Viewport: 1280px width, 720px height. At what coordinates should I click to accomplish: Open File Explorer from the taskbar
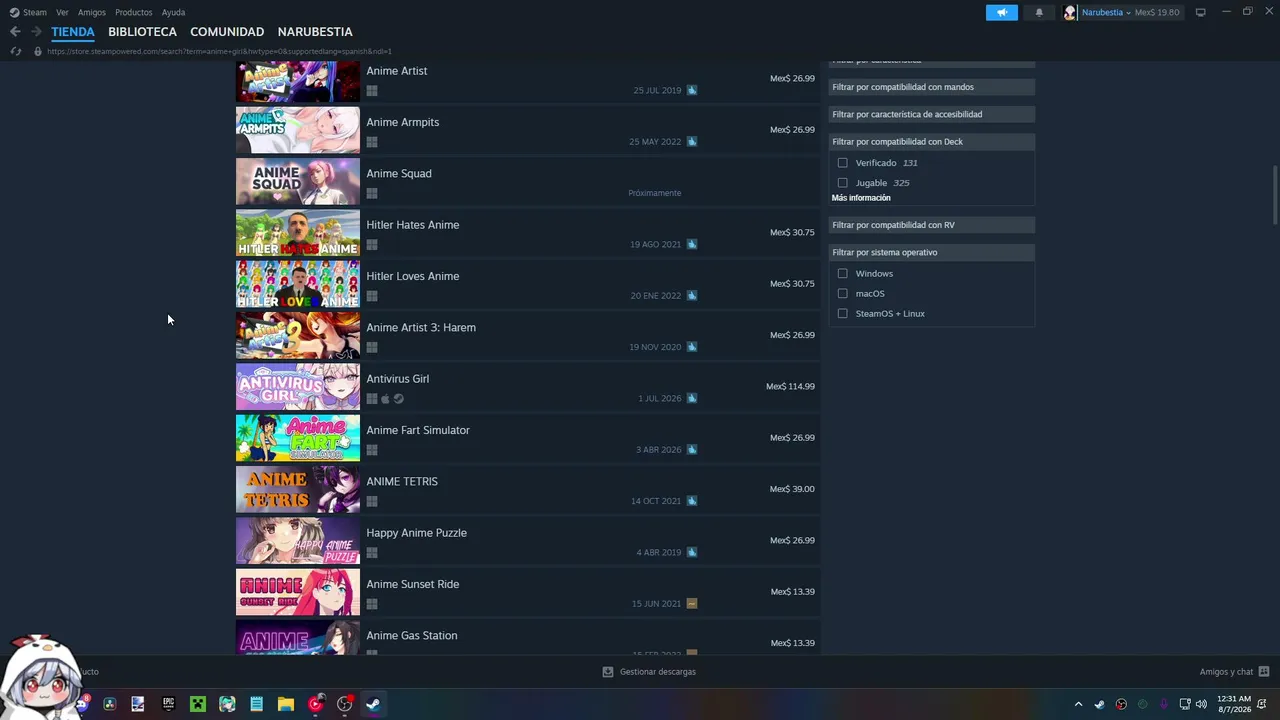coord(286,704)
